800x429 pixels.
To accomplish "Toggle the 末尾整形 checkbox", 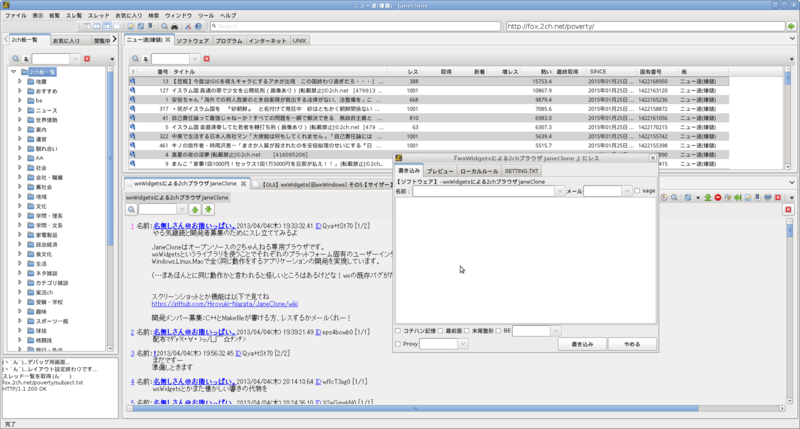I will tap(467, 331).
